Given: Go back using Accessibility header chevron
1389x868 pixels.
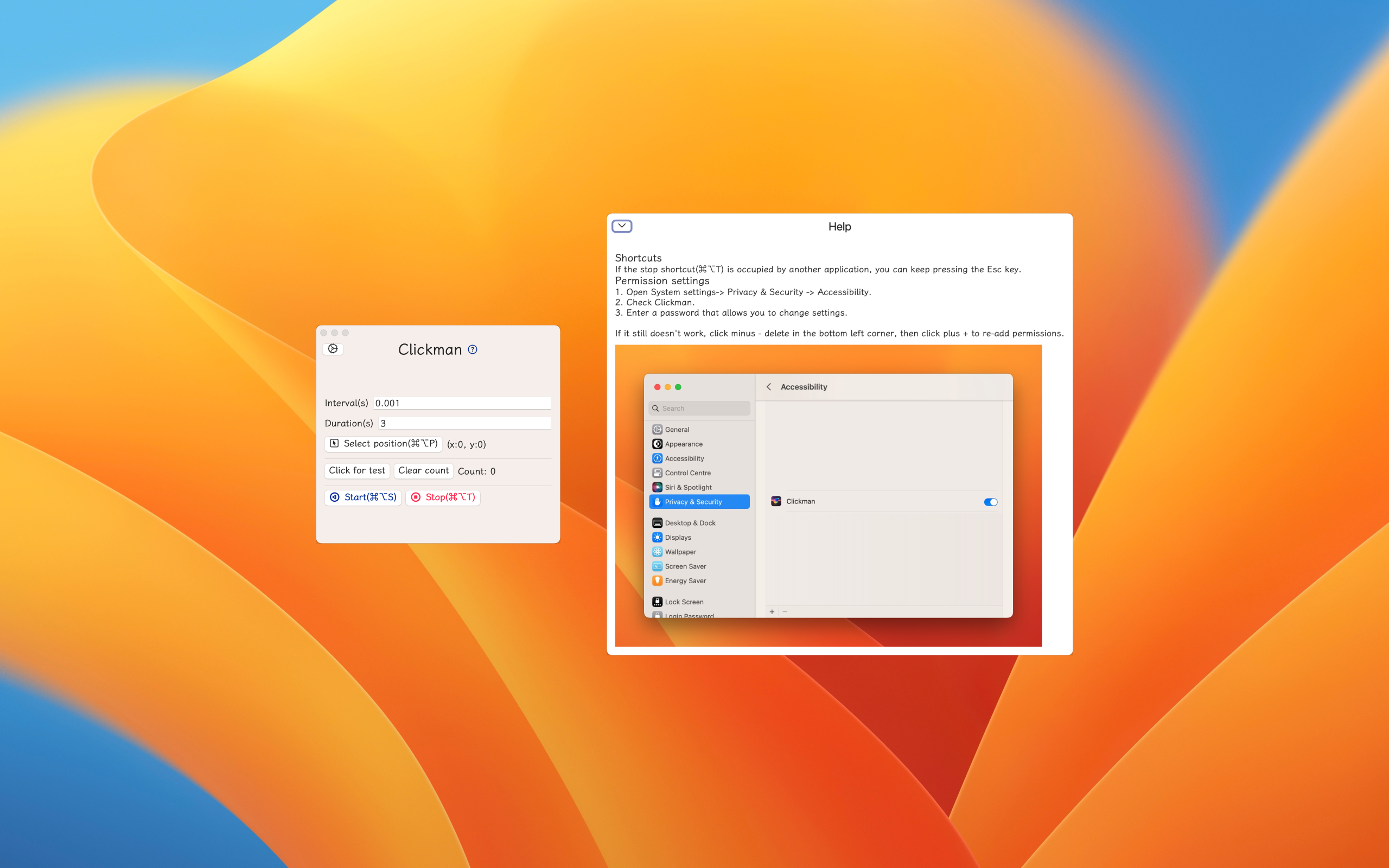Looking at the screenshot, I should tap(768, 387).
